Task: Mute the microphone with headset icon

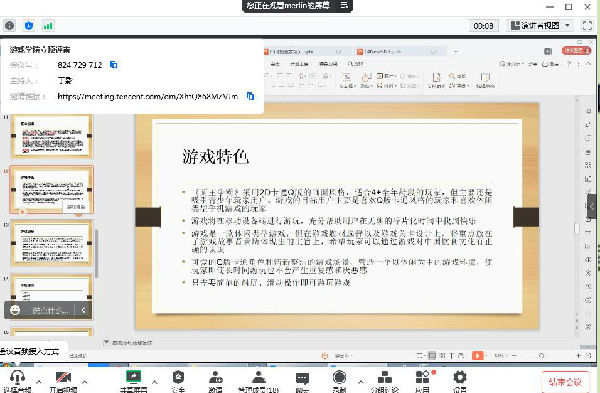Action: (17, 380)
